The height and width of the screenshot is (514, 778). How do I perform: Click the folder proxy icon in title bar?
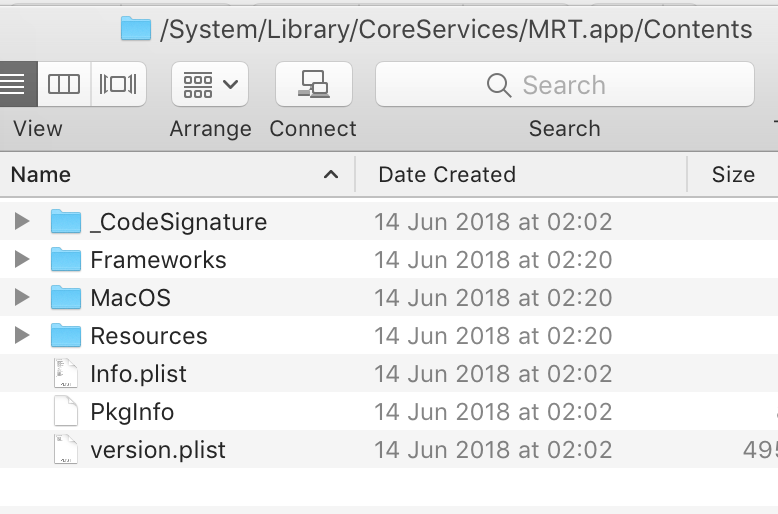coord(135,28)
